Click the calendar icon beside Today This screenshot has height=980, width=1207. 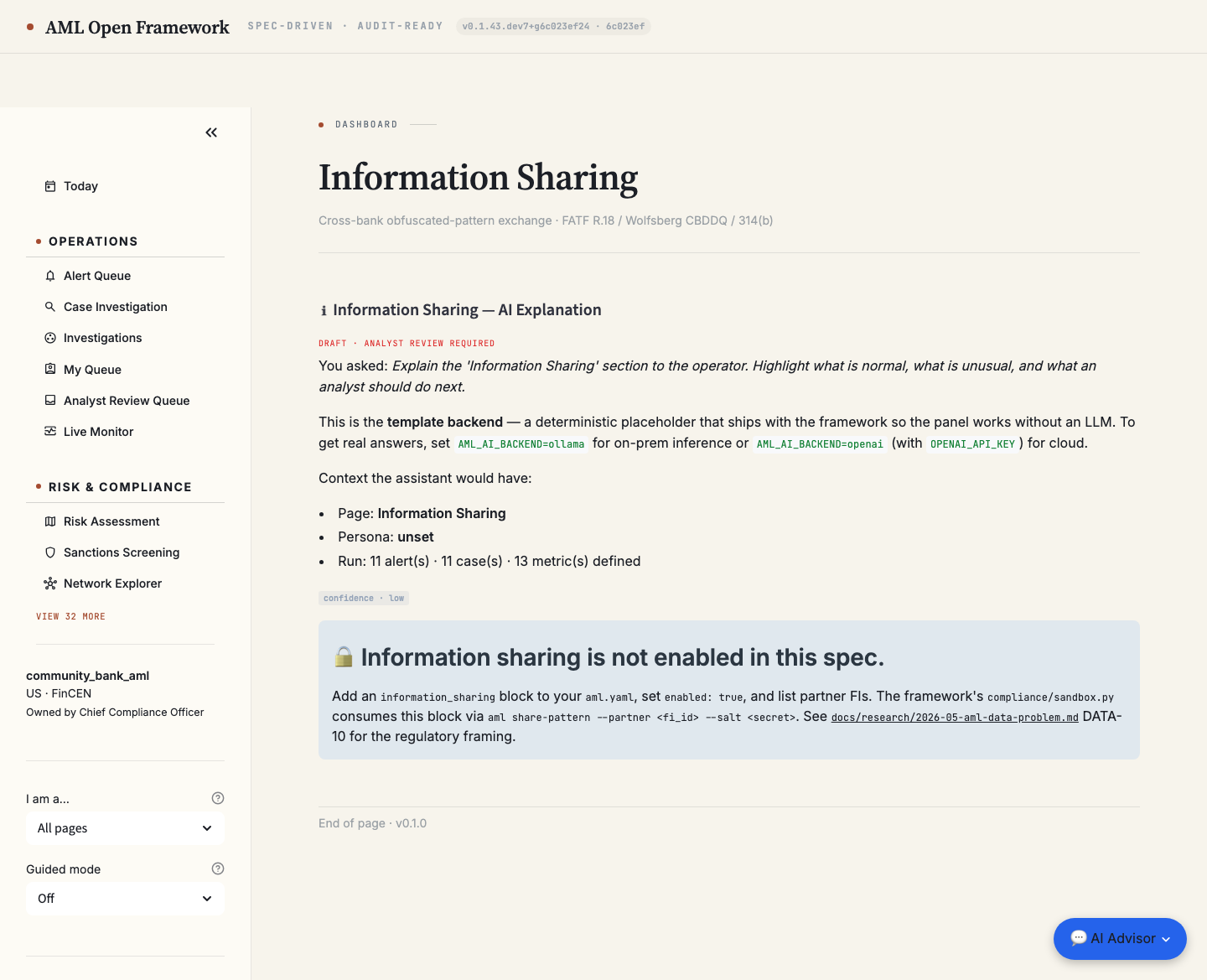(50, 186)
